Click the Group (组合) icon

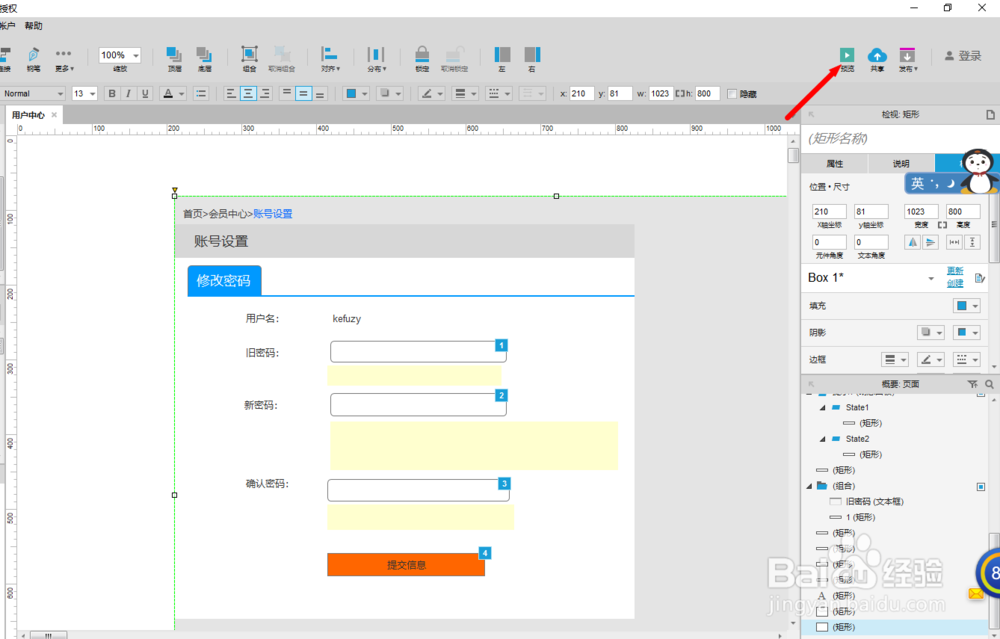click(249, 54)
